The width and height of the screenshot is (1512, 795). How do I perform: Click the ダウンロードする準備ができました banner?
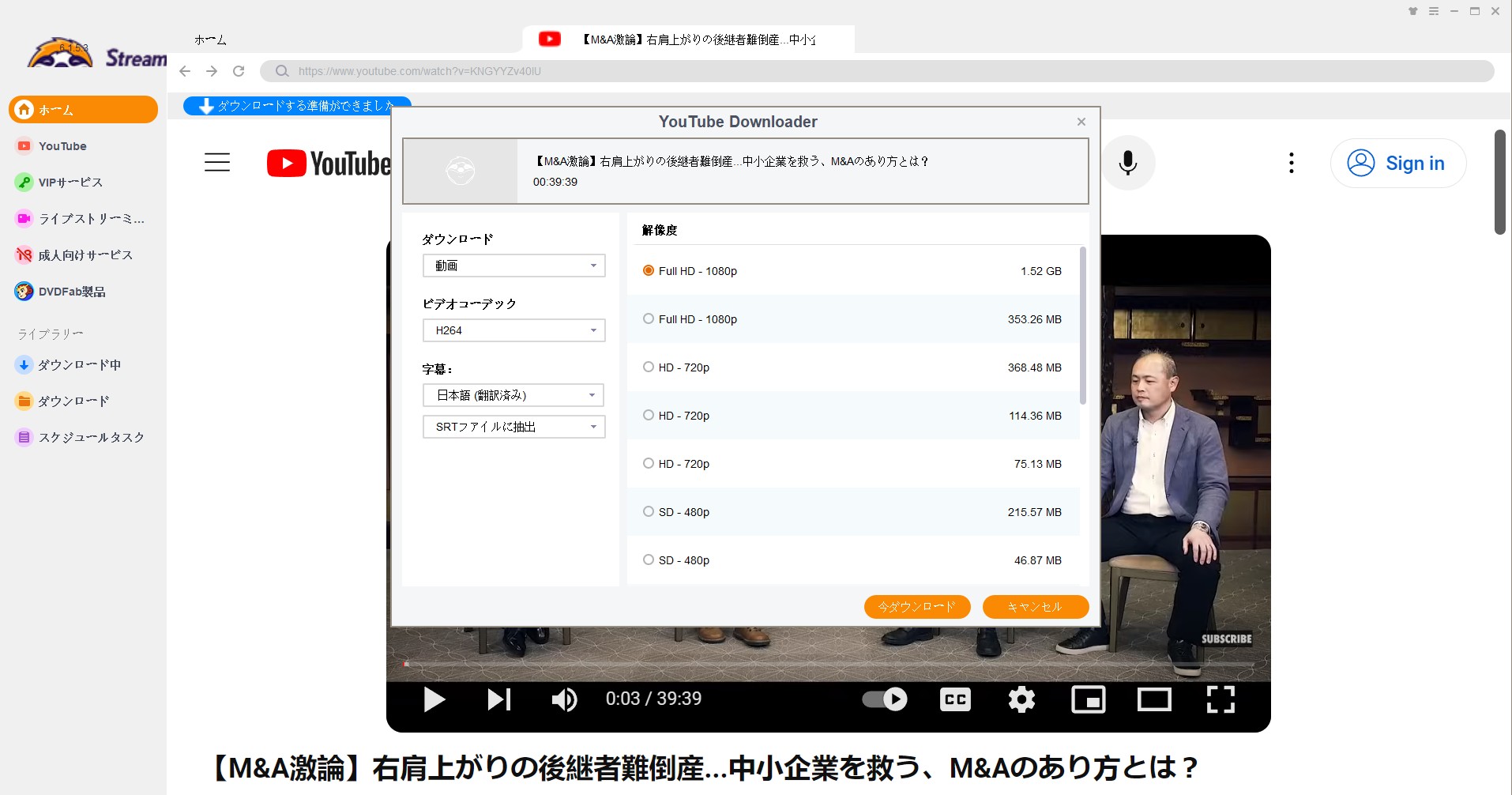297,106
